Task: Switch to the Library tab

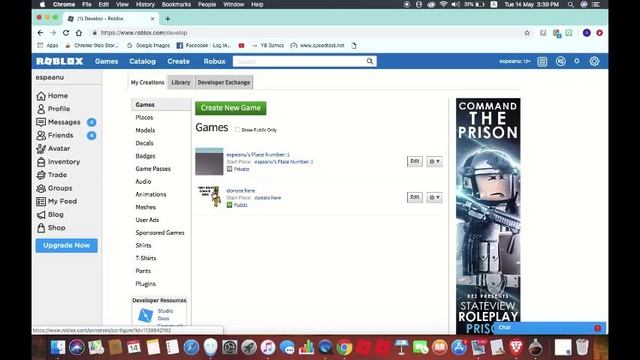Action: (181, 82)
